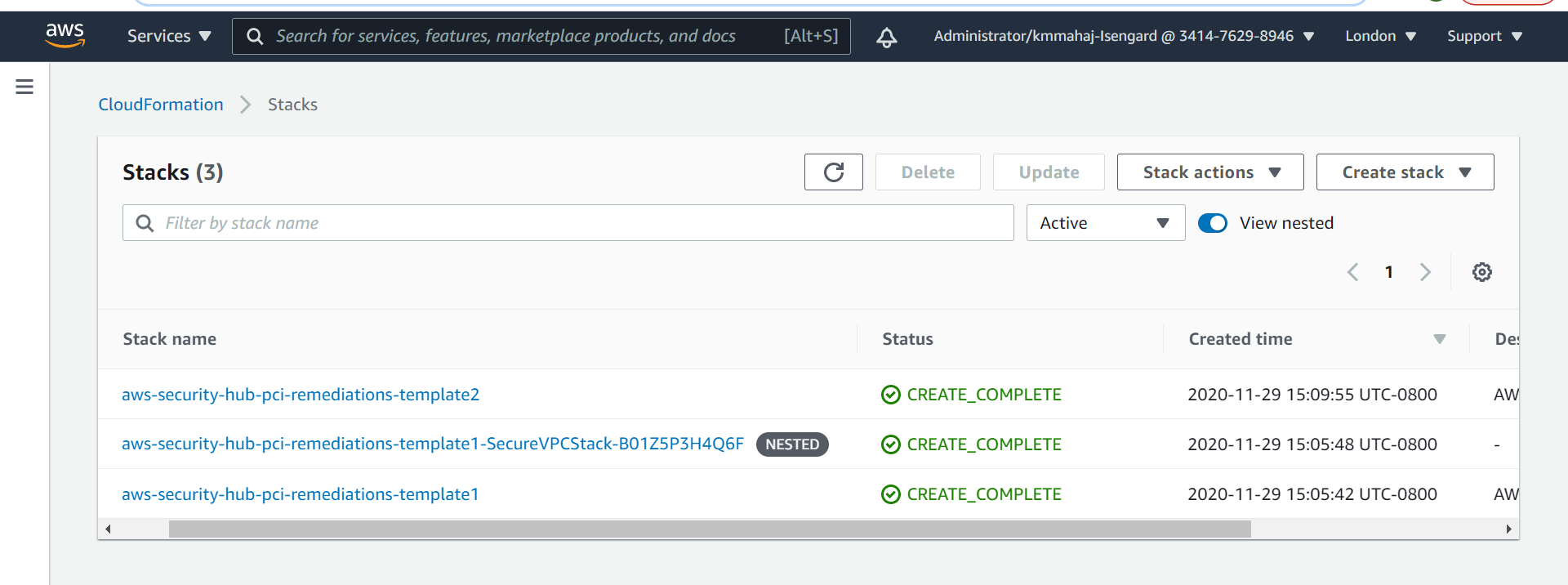Click created time 15:09:55 cell
This screenshot has height=585, width=1568.
coord(1312,395)
